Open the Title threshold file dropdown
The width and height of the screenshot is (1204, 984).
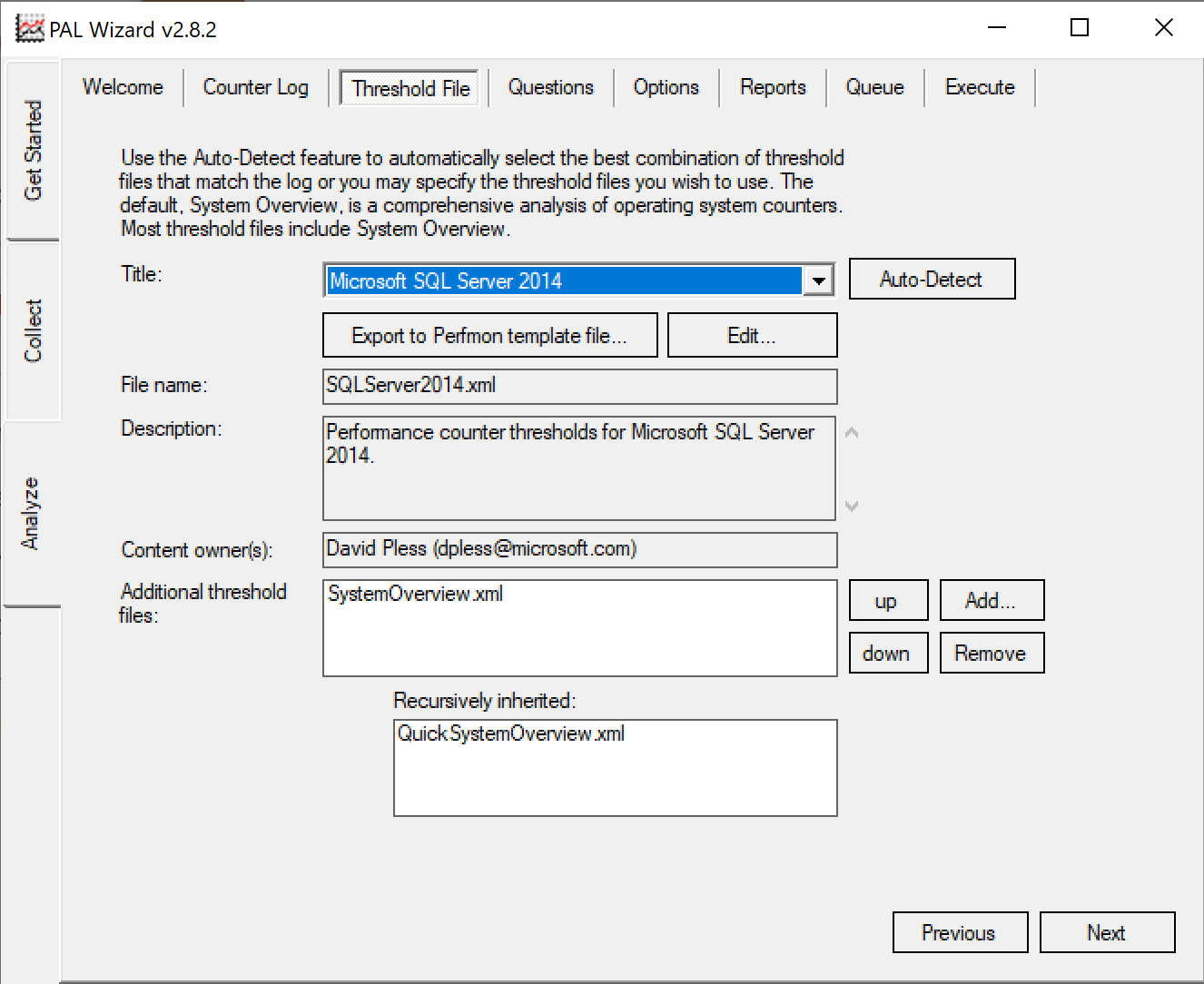818,280
